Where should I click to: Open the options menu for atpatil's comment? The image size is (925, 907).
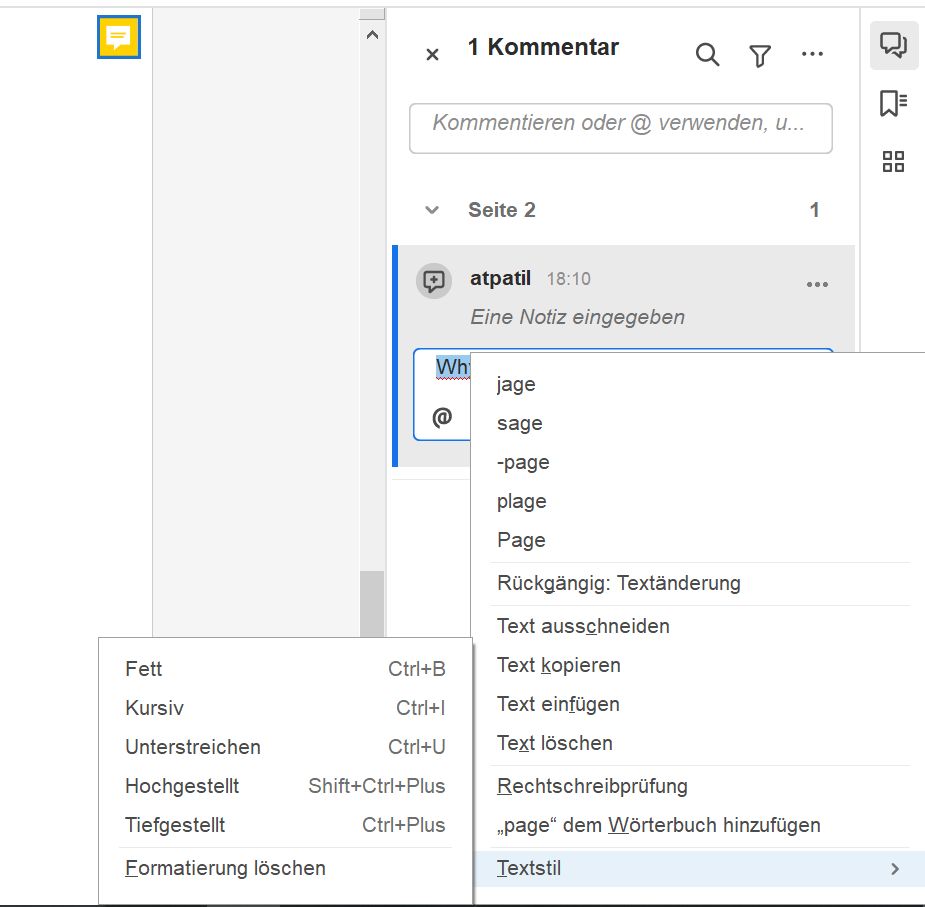pos(817,284)
